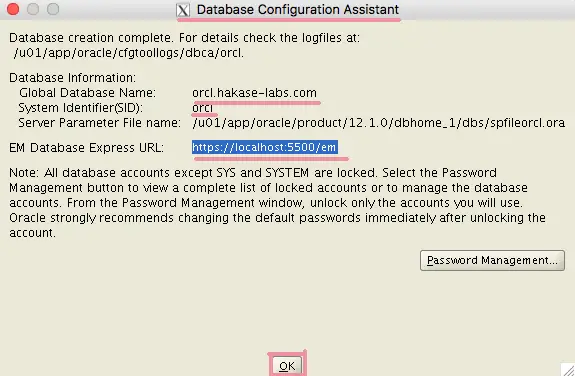Viewport: 575px width, 376px height.
Task: Click the System Identifier(SID) label
Action: pyautogui.click(x=81, y=108)
